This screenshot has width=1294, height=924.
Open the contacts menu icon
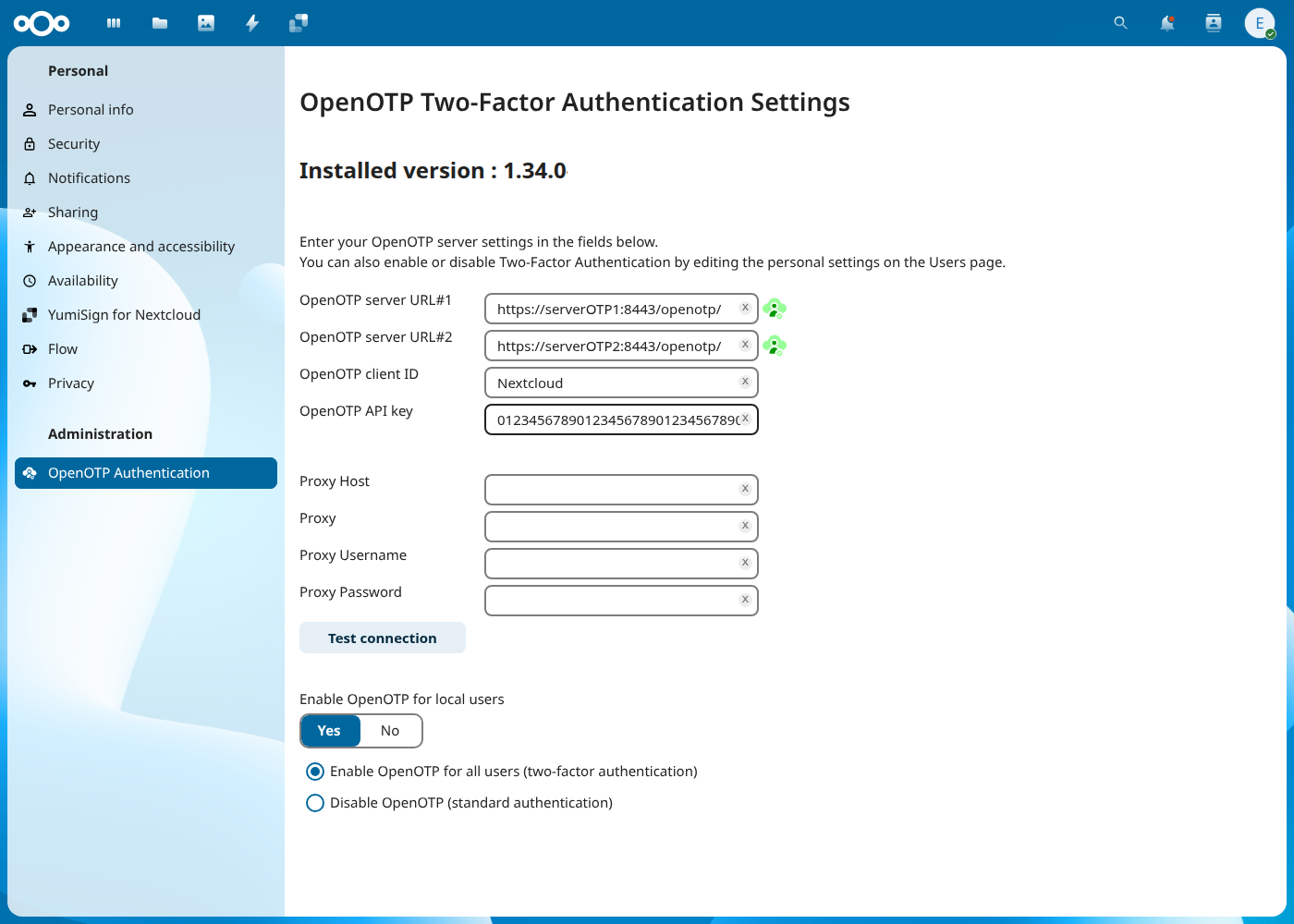(1214, 23)
